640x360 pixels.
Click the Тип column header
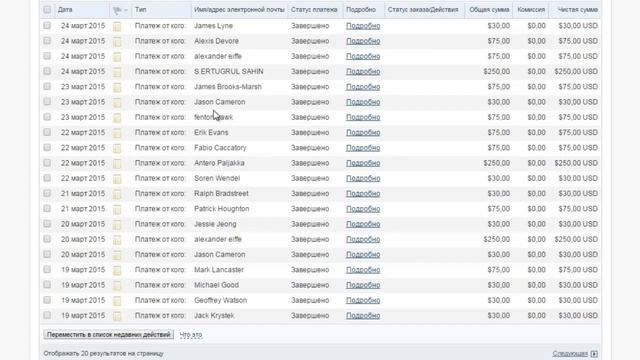[x=140, y=9]
